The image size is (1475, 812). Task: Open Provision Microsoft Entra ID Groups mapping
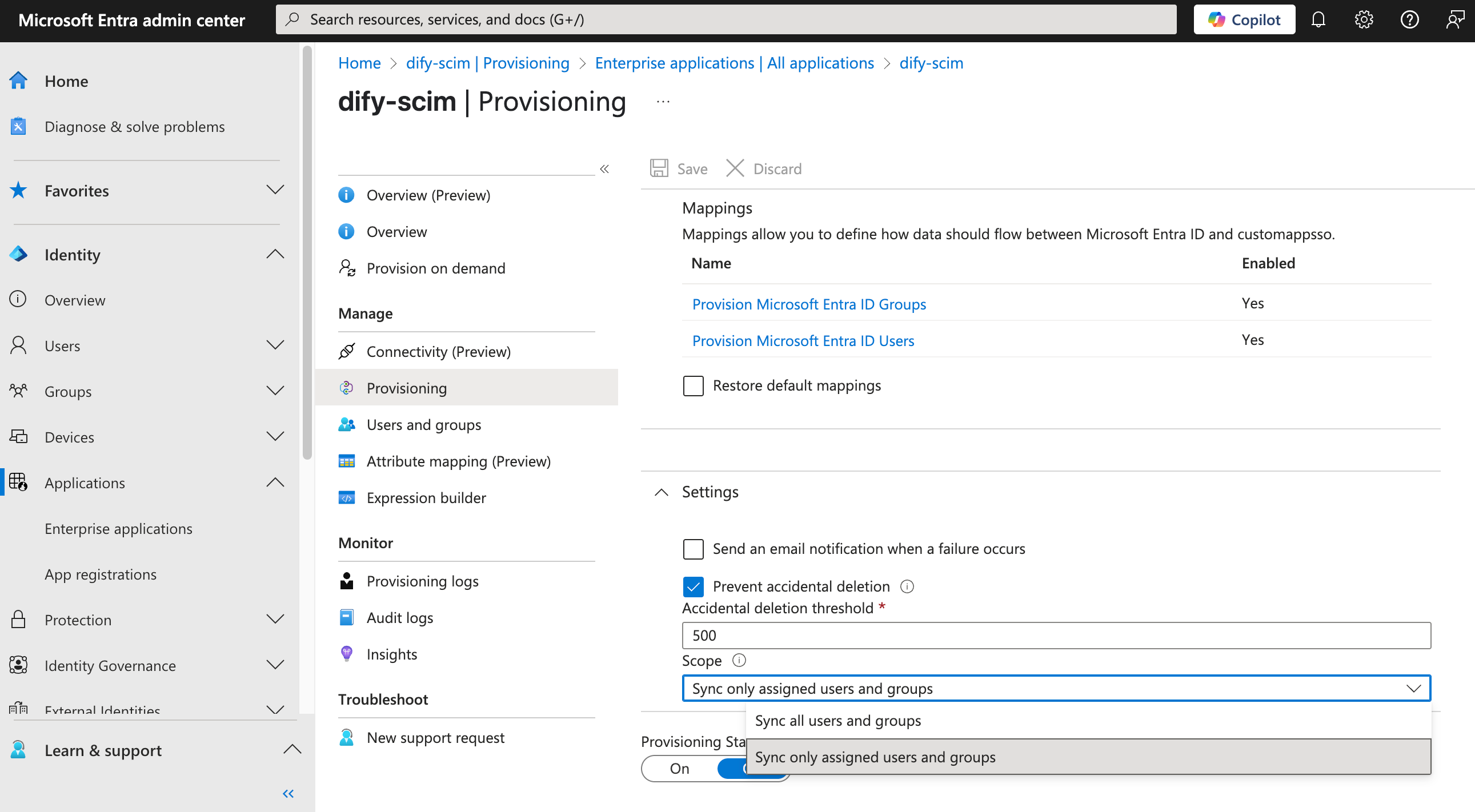point(808,304)
